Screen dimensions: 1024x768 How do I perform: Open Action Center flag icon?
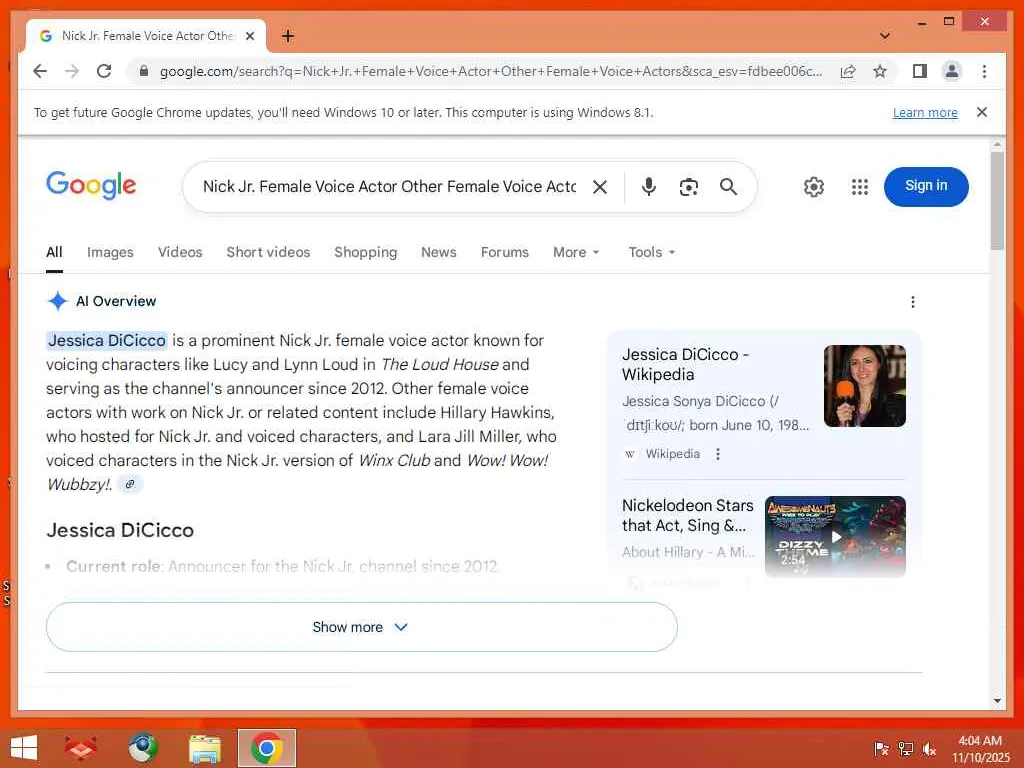pyautogui.click(x=881, y=749)
